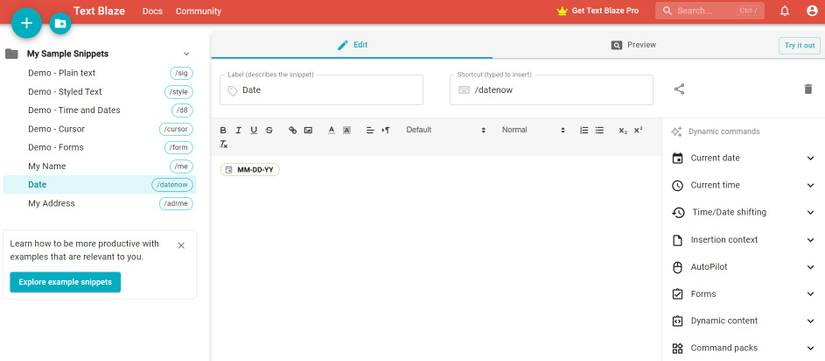This screenshot has height=361, width=825.
Task: Select the My Address snippet
Action: [99, 203]
